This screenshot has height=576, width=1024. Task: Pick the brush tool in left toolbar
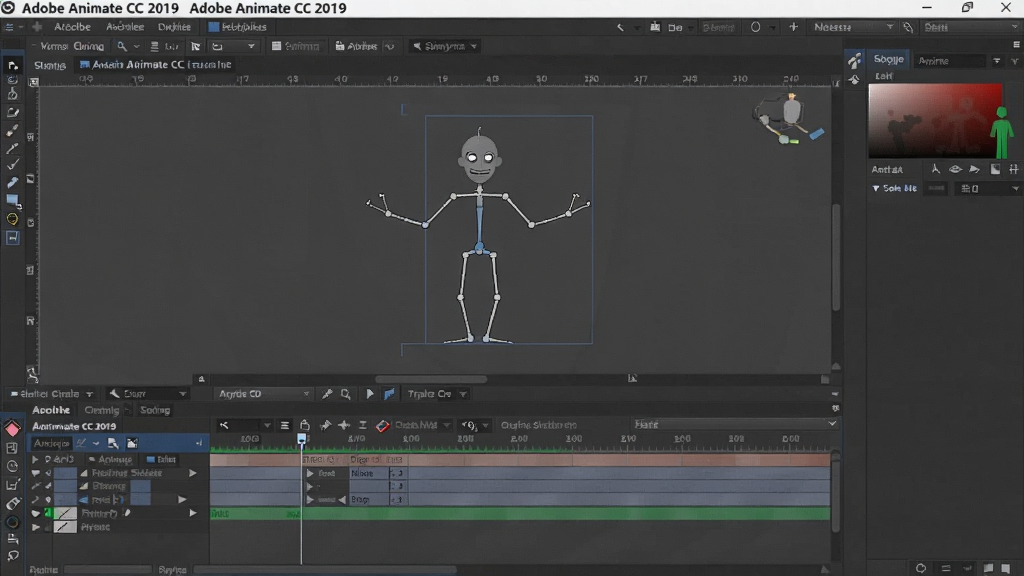[12, 131]
